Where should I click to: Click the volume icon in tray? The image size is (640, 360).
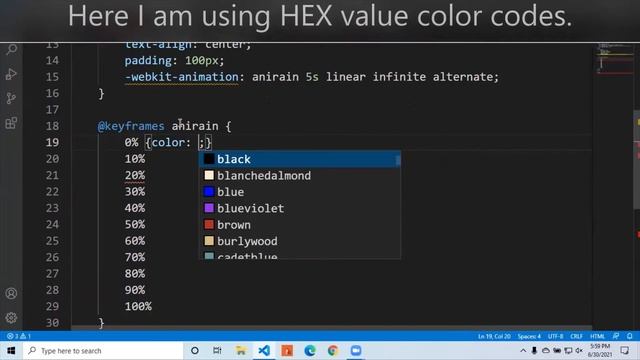tap(579, 351)
